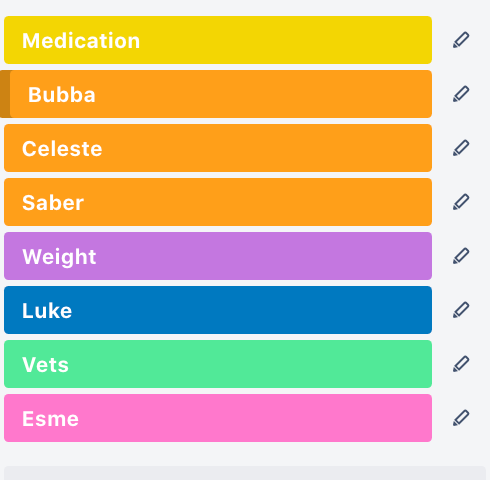490x480 pixels.
Task: Toggle the green Vets label
Action: pyautogui.click(x=218, y=364)
